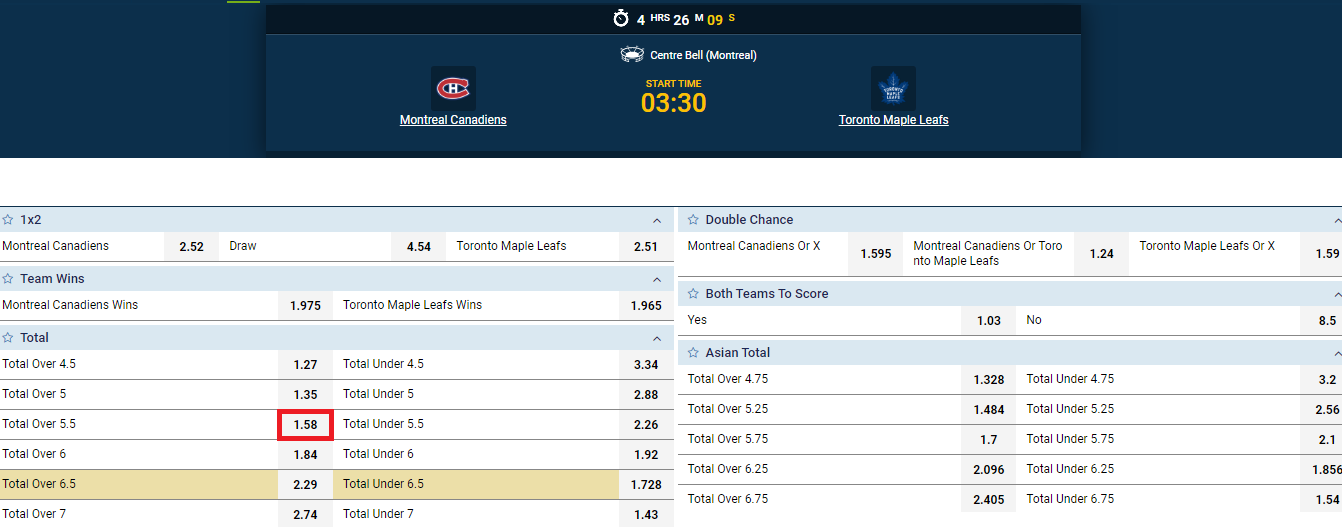Screen dimensions: 1342x527
Task: Click the Both Teams To Score heading
Action: [767, 294]
